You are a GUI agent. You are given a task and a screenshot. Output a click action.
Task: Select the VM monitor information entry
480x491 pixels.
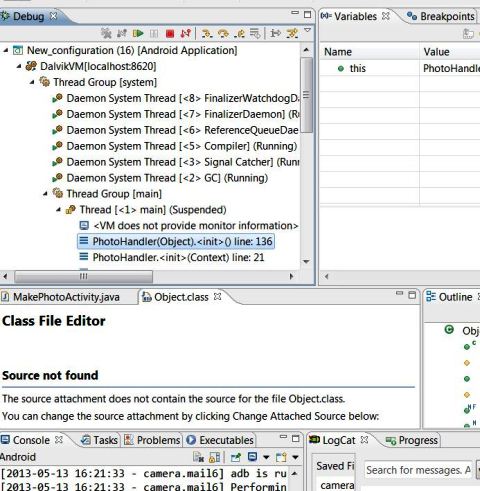pos(189,226)
